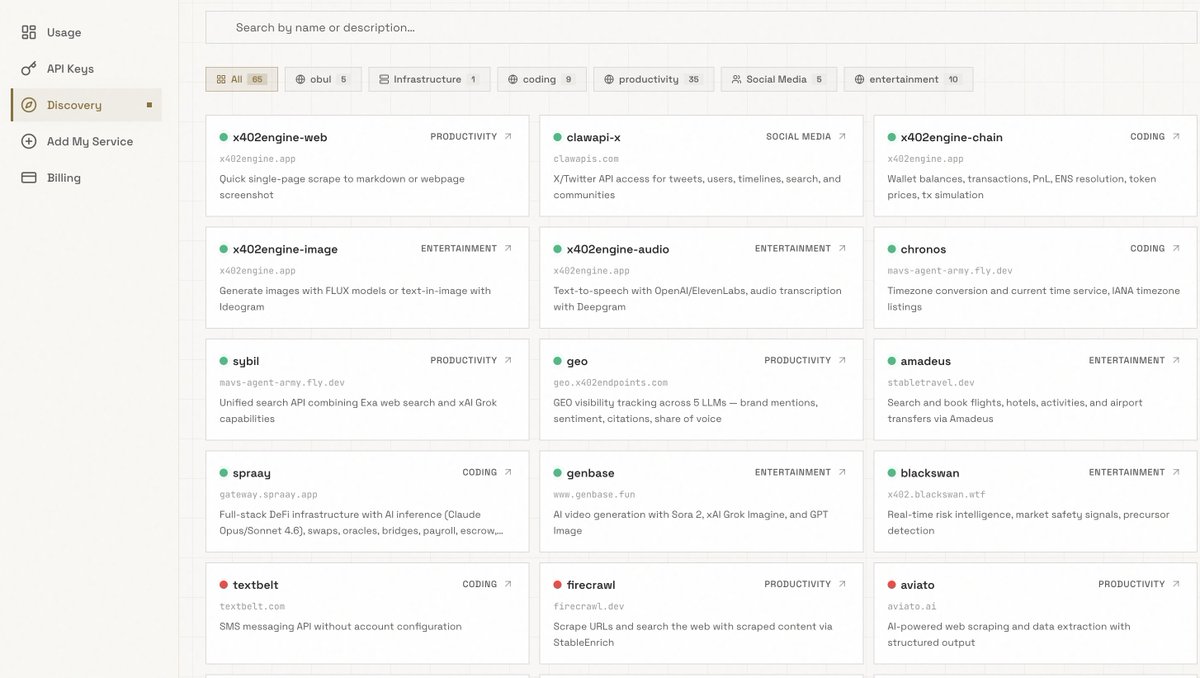
Task: Open sybil external link arrow
Action: click(508, 360)
